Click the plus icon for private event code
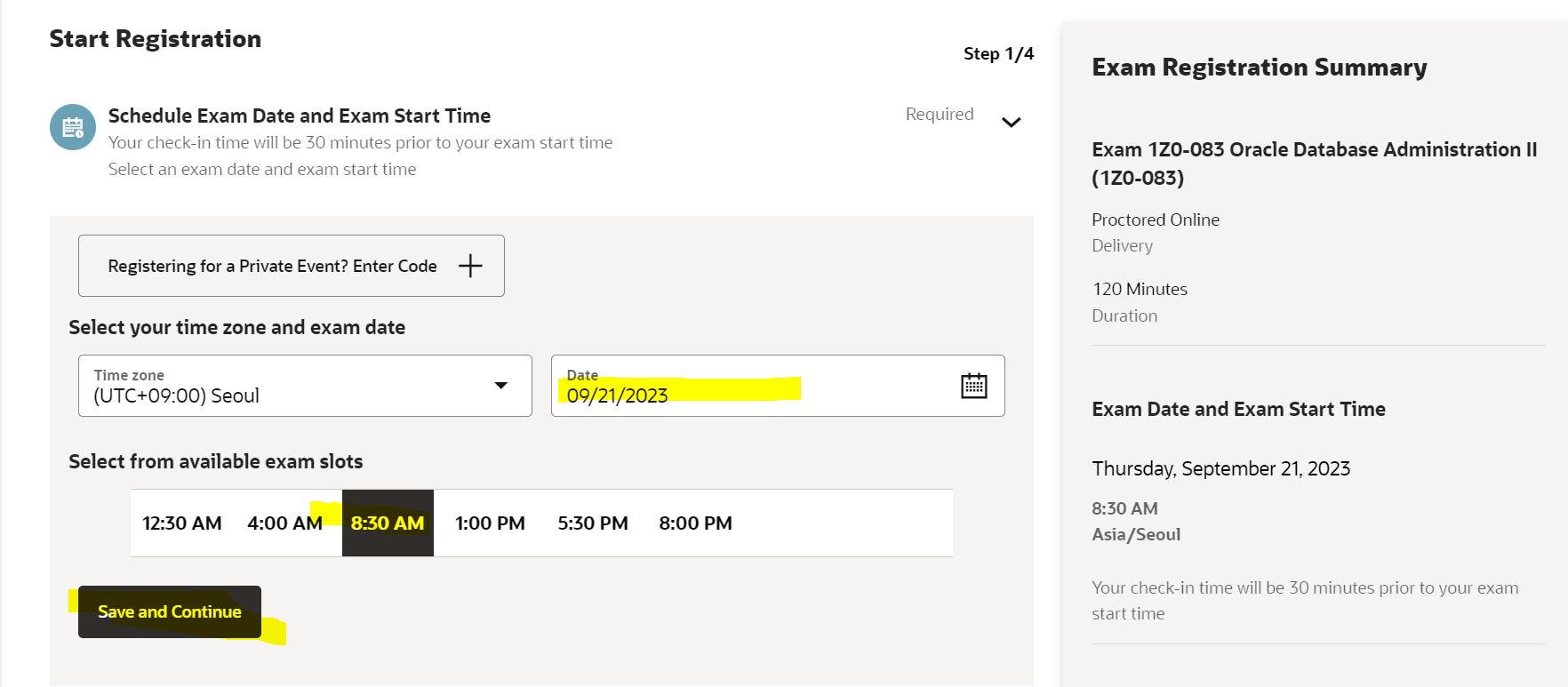The height and width of the screenshot is (687, 1568). tap(470, 265)
